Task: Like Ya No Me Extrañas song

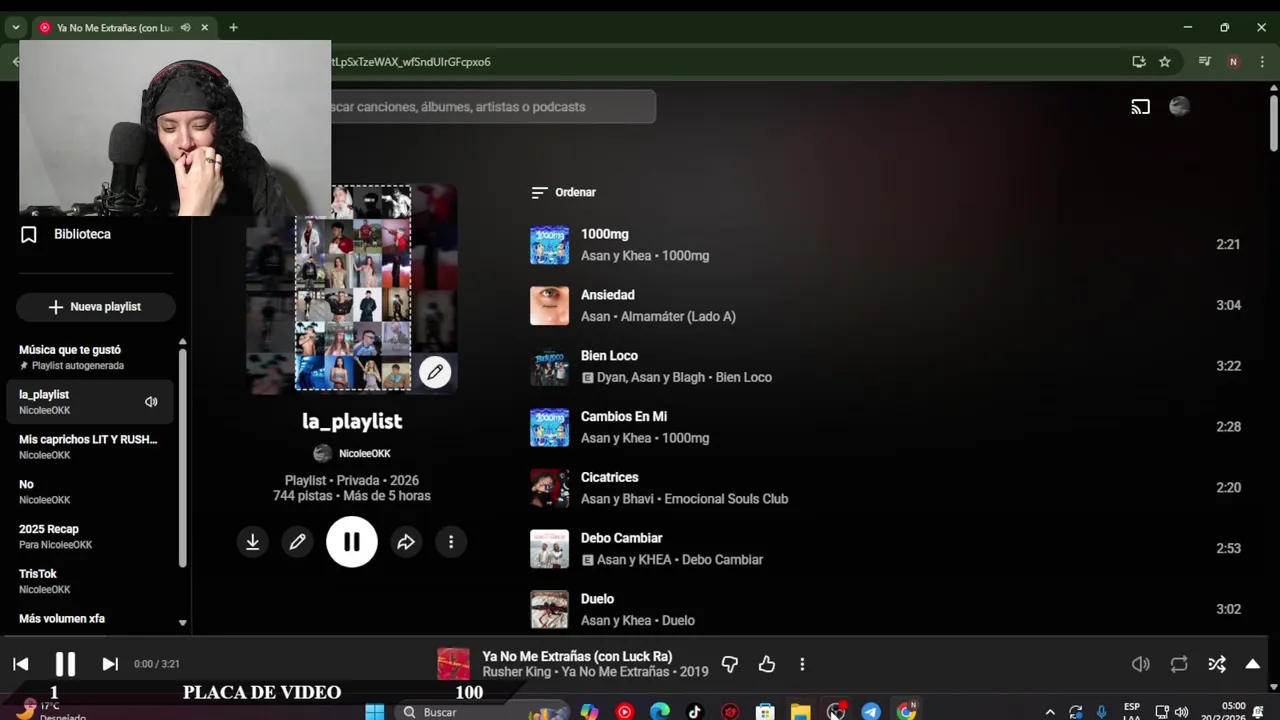Action: coord(767,664)
